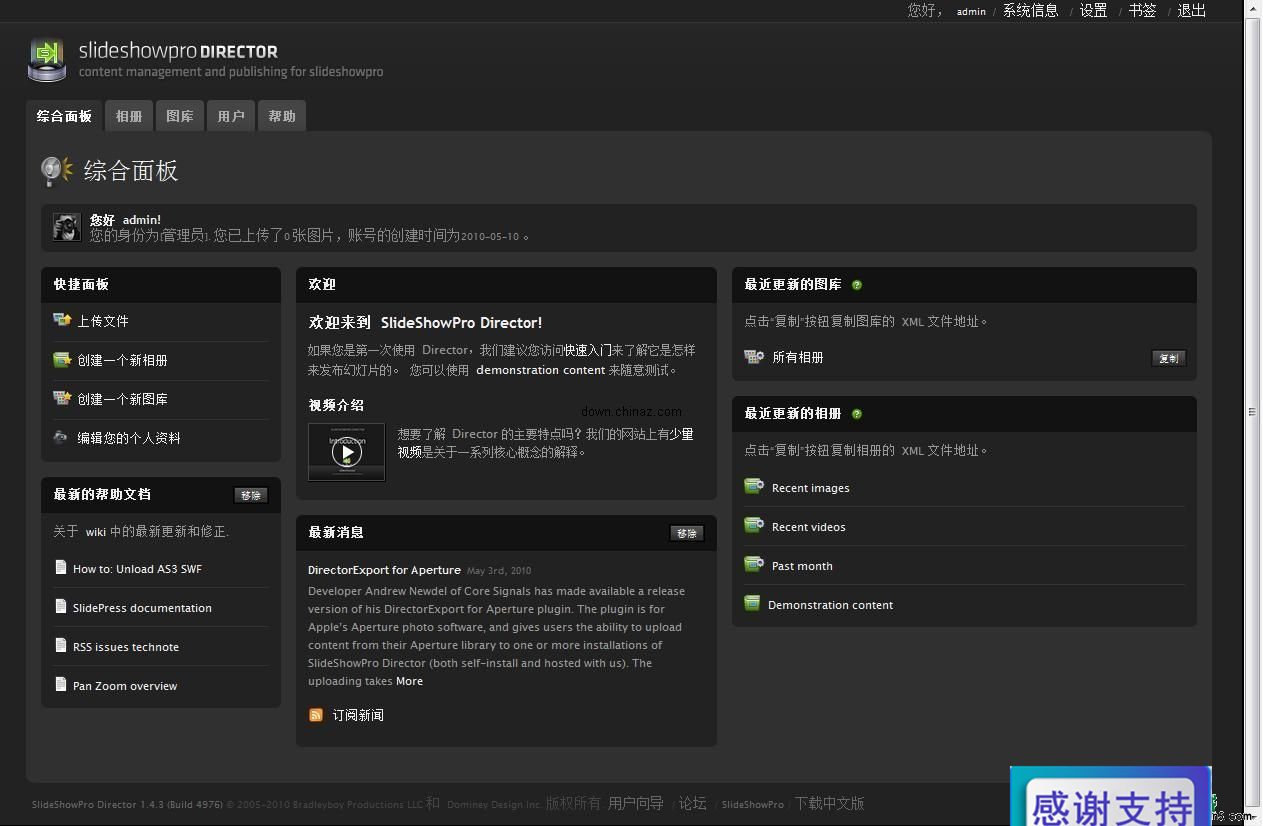Screen dimensions: 1263x826
Task: Open SlidePress documentation link
Action: (x=142, y=608)
